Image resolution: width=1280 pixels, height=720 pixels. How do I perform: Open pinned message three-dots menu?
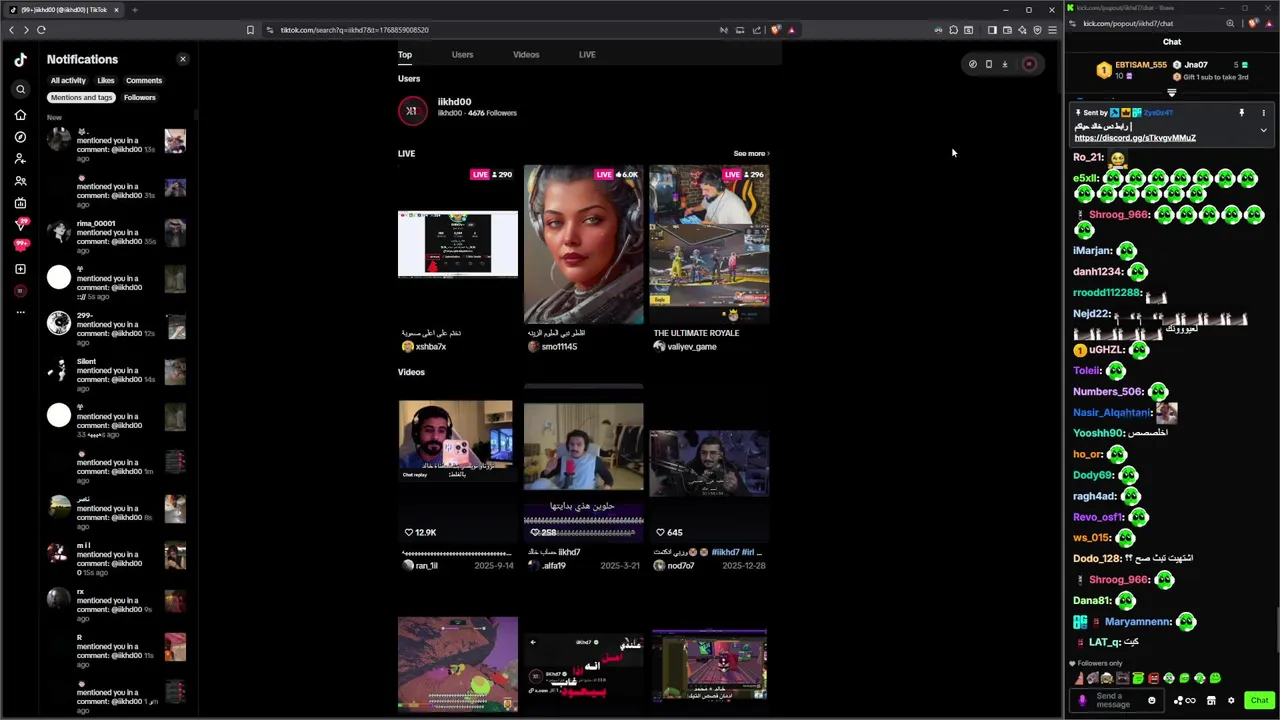click(1263, 113)
